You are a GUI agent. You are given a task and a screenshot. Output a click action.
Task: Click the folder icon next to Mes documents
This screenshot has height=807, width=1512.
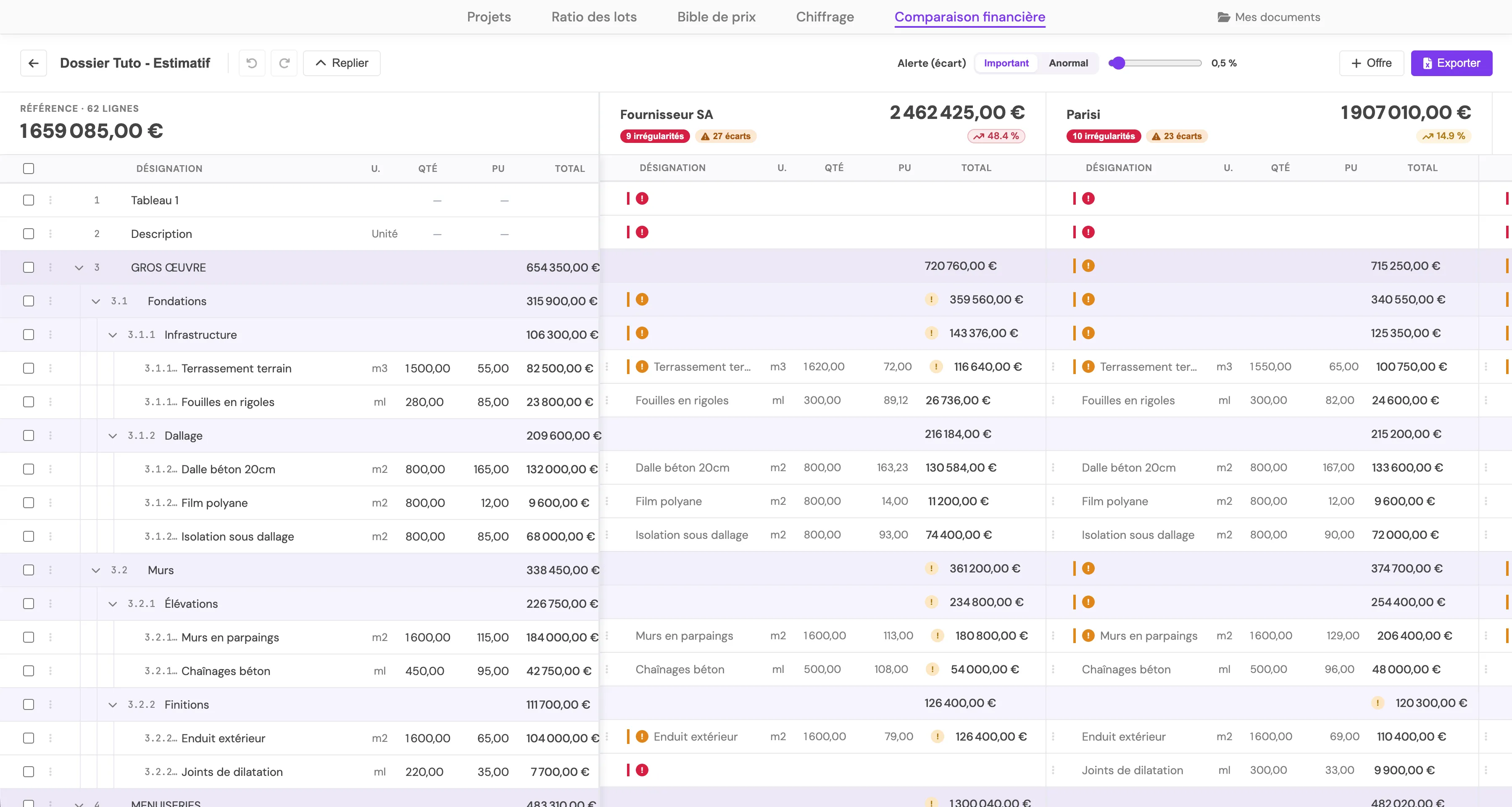(1224, 17)
